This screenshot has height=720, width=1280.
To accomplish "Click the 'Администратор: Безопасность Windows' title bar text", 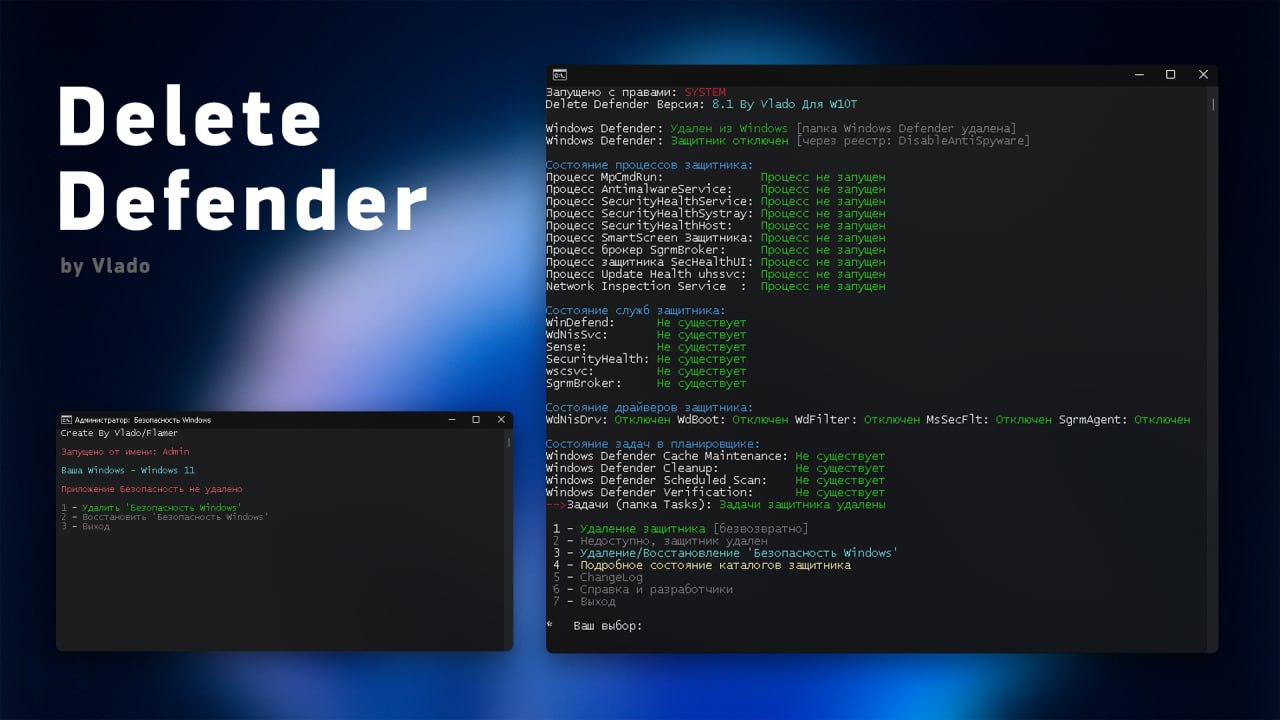I will coord(143,420).
